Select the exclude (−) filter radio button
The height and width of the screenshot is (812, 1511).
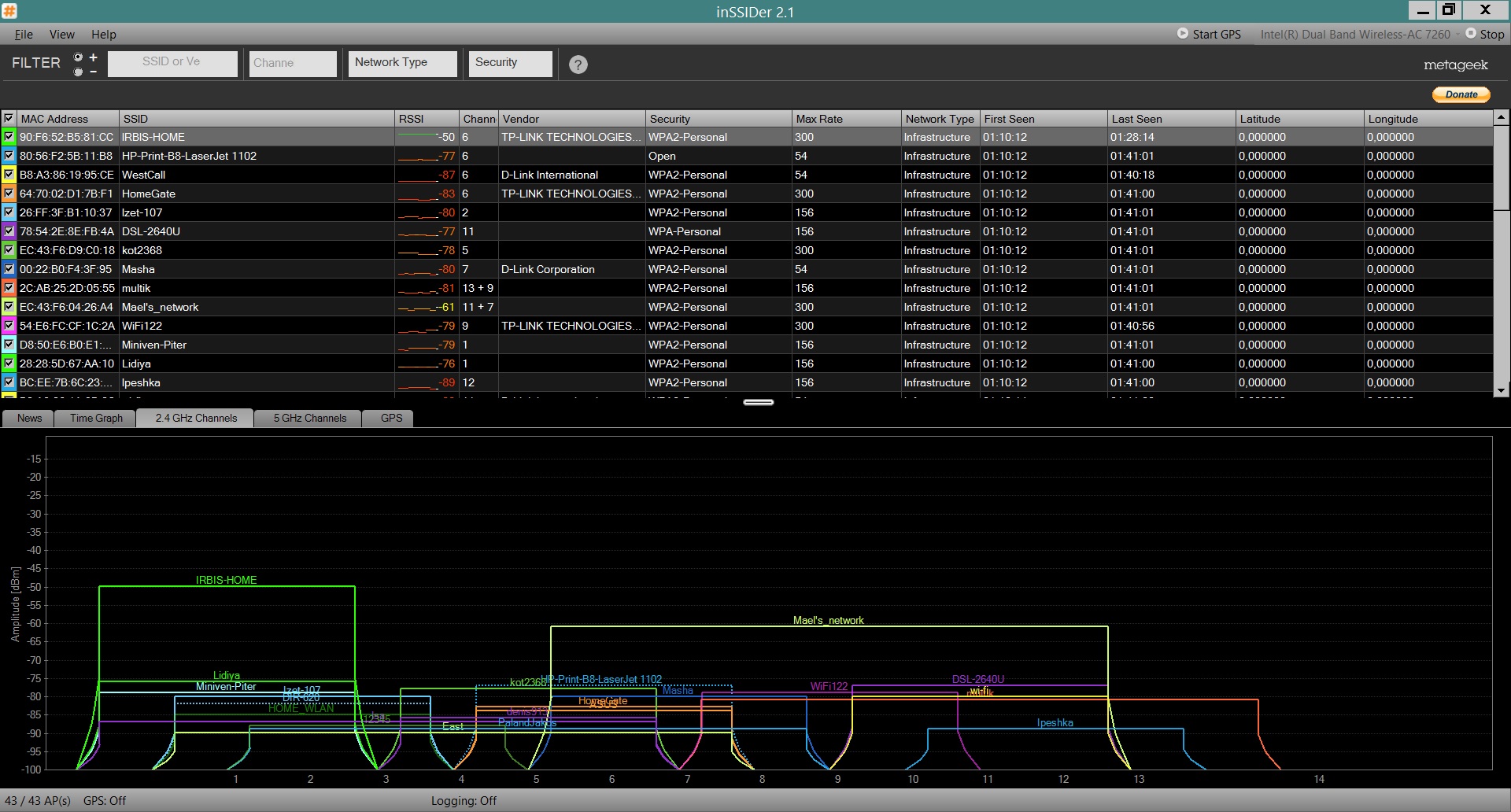pyautogui.click(x=78, y=72)
